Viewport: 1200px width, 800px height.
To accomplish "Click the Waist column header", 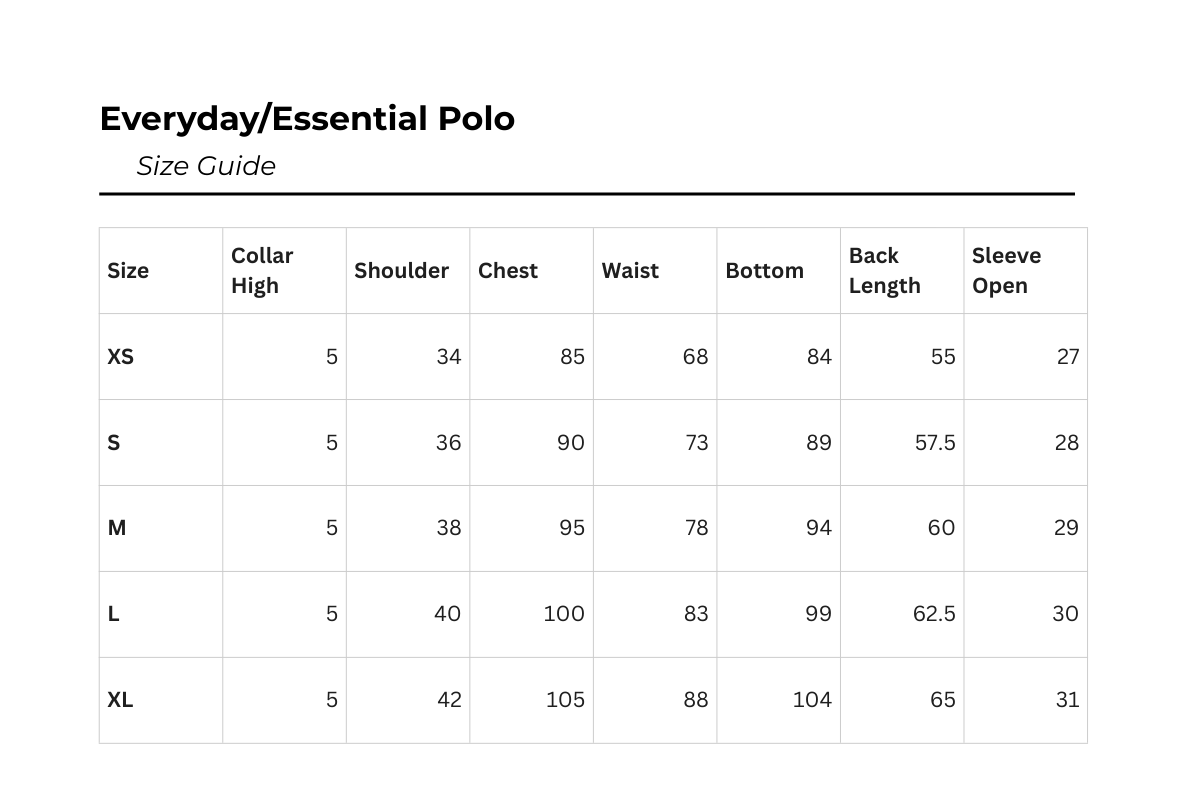I will coord(630,270).
